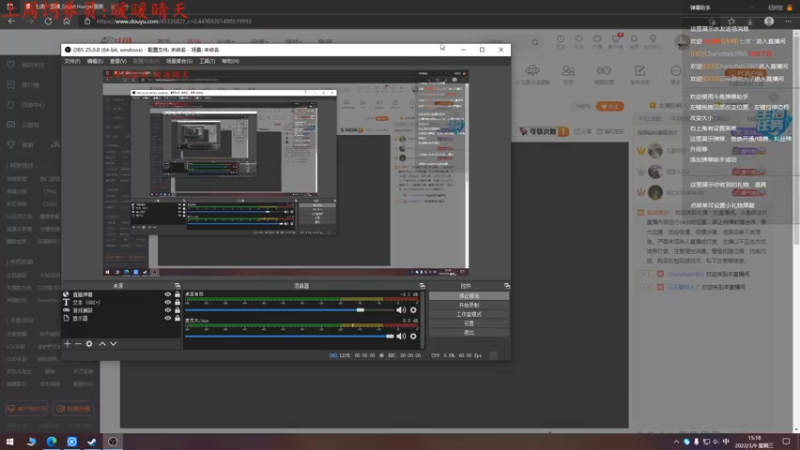Open Douyu follows heart icon
Screen dimensions: 800x450
[579, 39]
